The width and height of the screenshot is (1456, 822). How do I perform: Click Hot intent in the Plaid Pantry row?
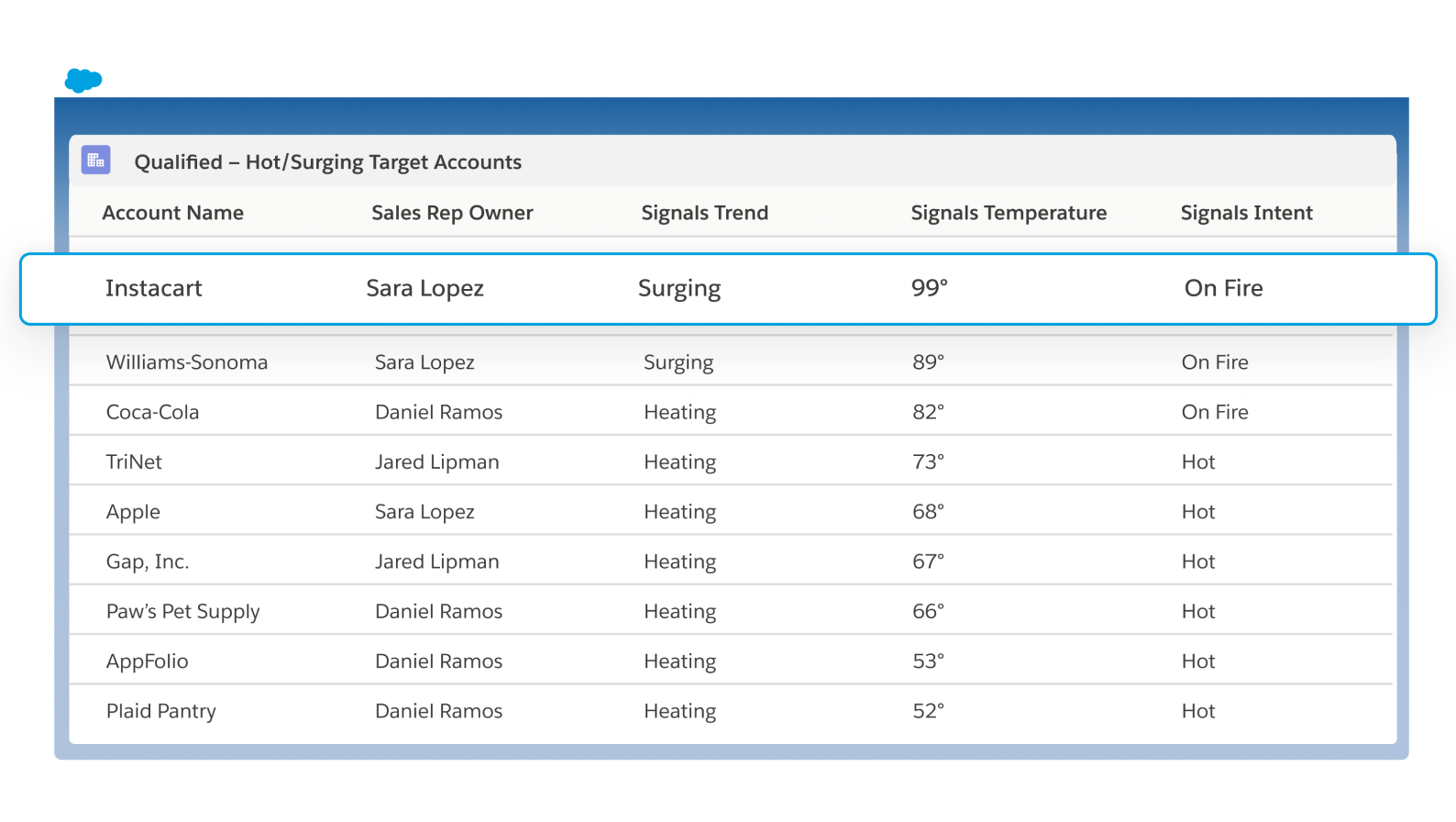coord(1198,711)
